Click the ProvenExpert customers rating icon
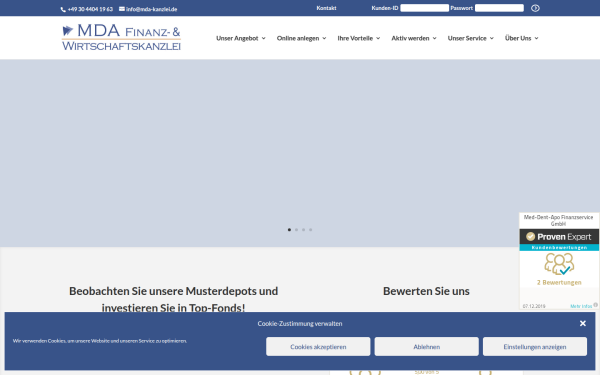600x375 pixels. 559,264
